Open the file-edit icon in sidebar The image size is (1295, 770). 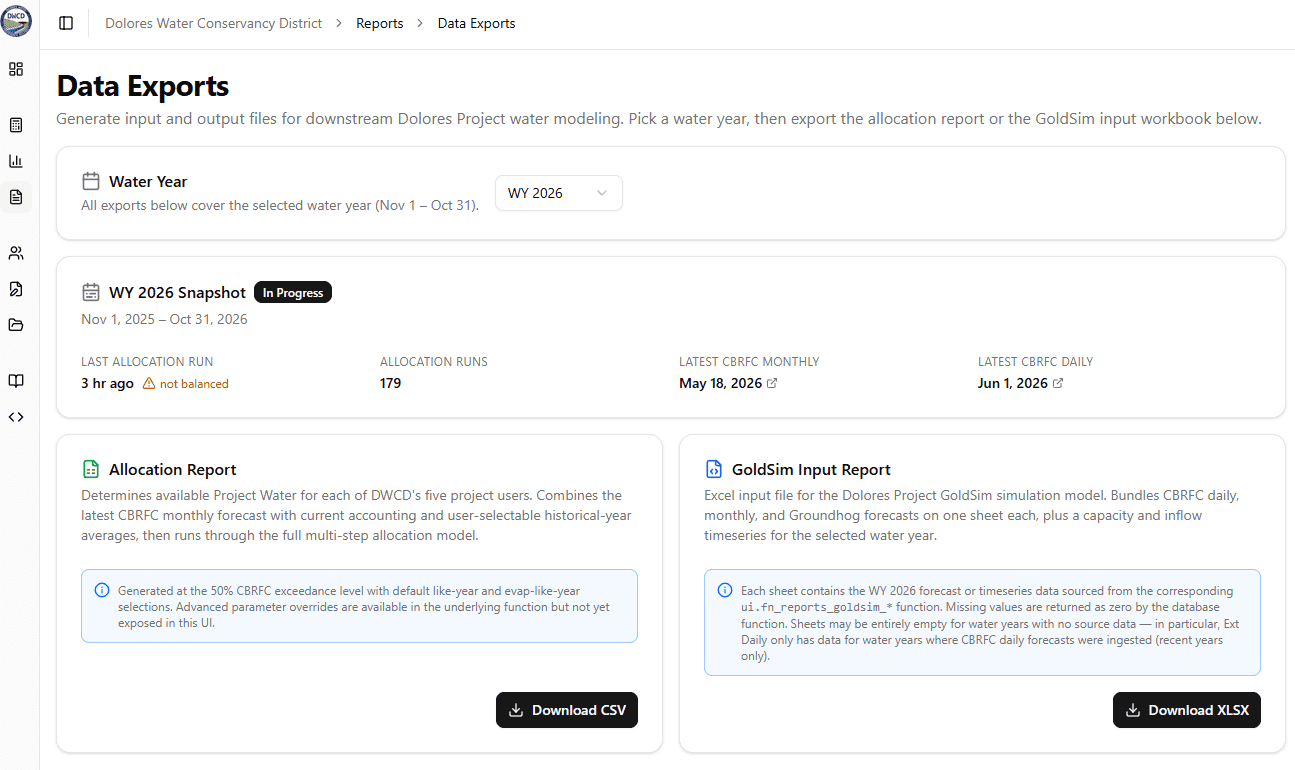point(16,289)
